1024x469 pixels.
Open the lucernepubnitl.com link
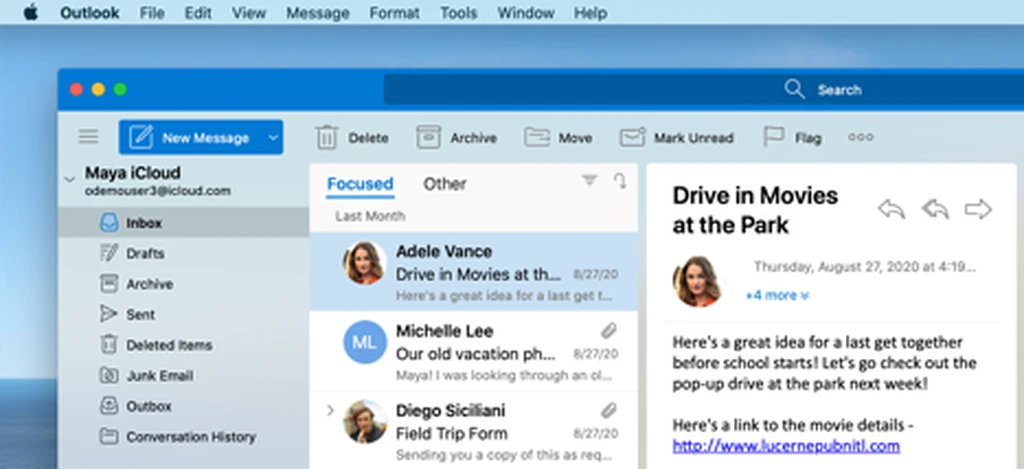click(x=786, y=446)
